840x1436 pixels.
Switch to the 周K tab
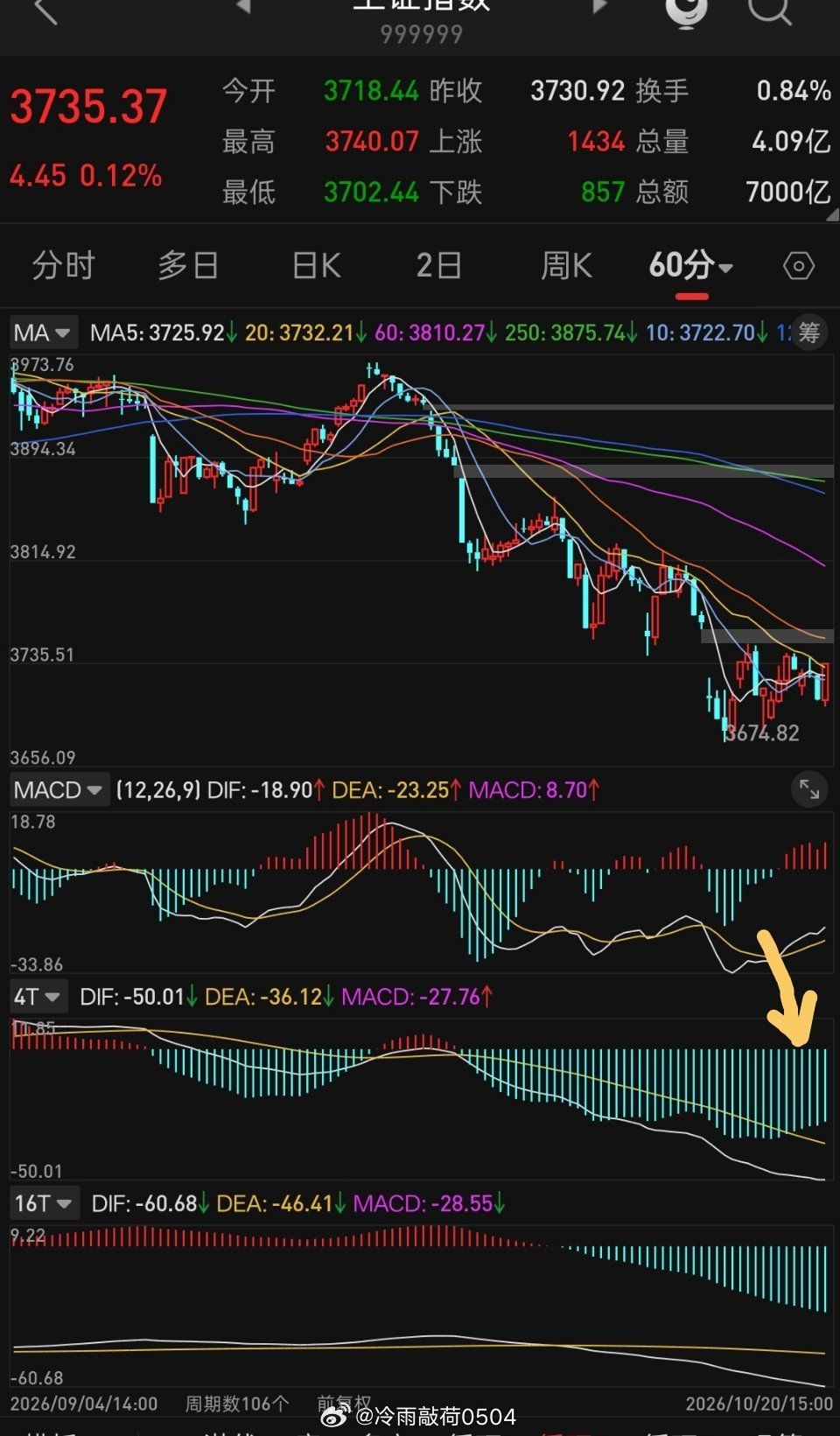(566, 265)
